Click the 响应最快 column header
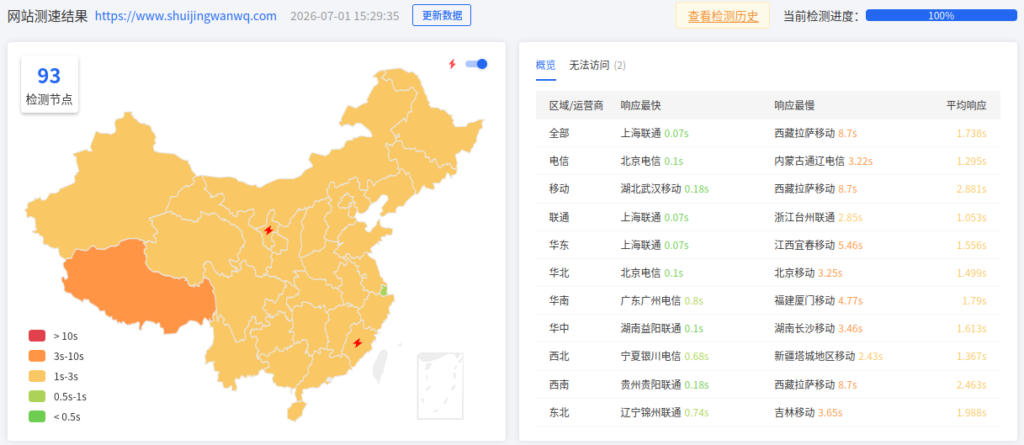Screen dimensions: 1024x445 tap(641, 105)
